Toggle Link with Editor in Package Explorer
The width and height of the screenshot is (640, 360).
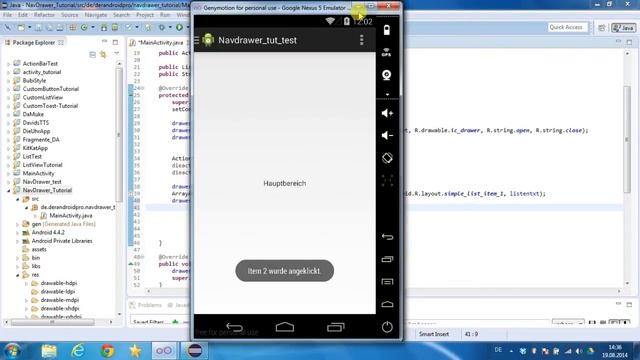tap(103, 54)
